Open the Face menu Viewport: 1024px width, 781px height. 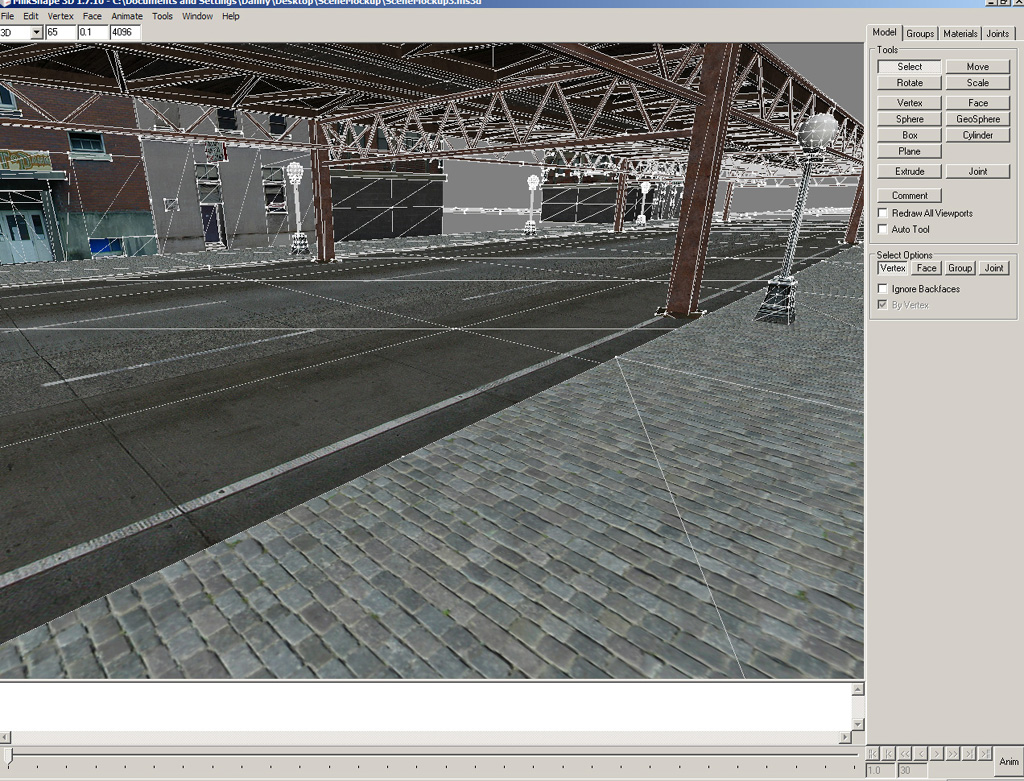92,16
